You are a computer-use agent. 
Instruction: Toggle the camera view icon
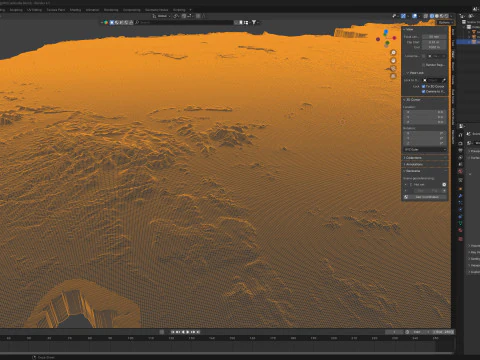(x=393, y=68)
